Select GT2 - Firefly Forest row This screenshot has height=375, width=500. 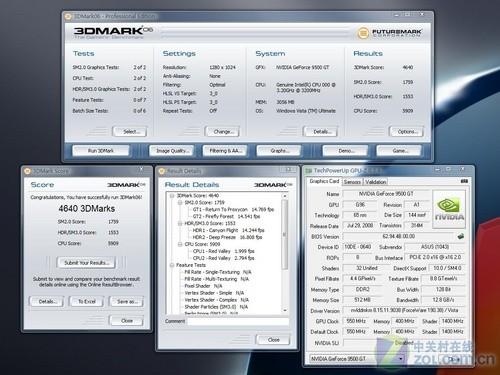pyautogui.click(x=226, y=217)
